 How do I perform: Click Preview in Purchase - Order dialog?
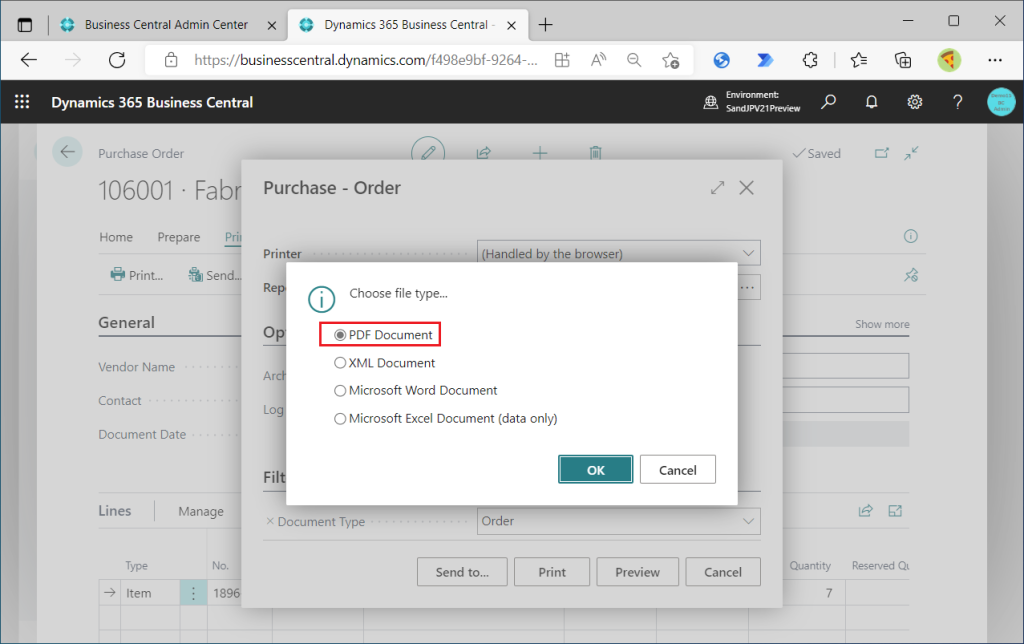[x=637, y=572]
